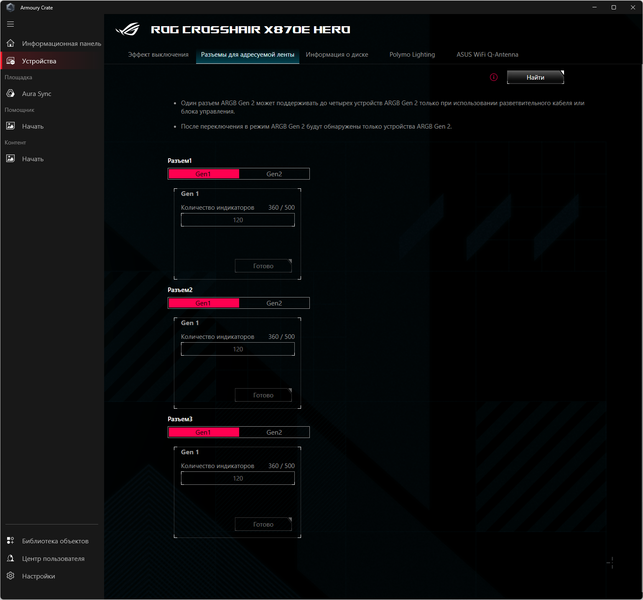Click the Gen 1 heading in Разъем3 panel
This screenshot has height=600, width=643.
(x=189, y=452)
